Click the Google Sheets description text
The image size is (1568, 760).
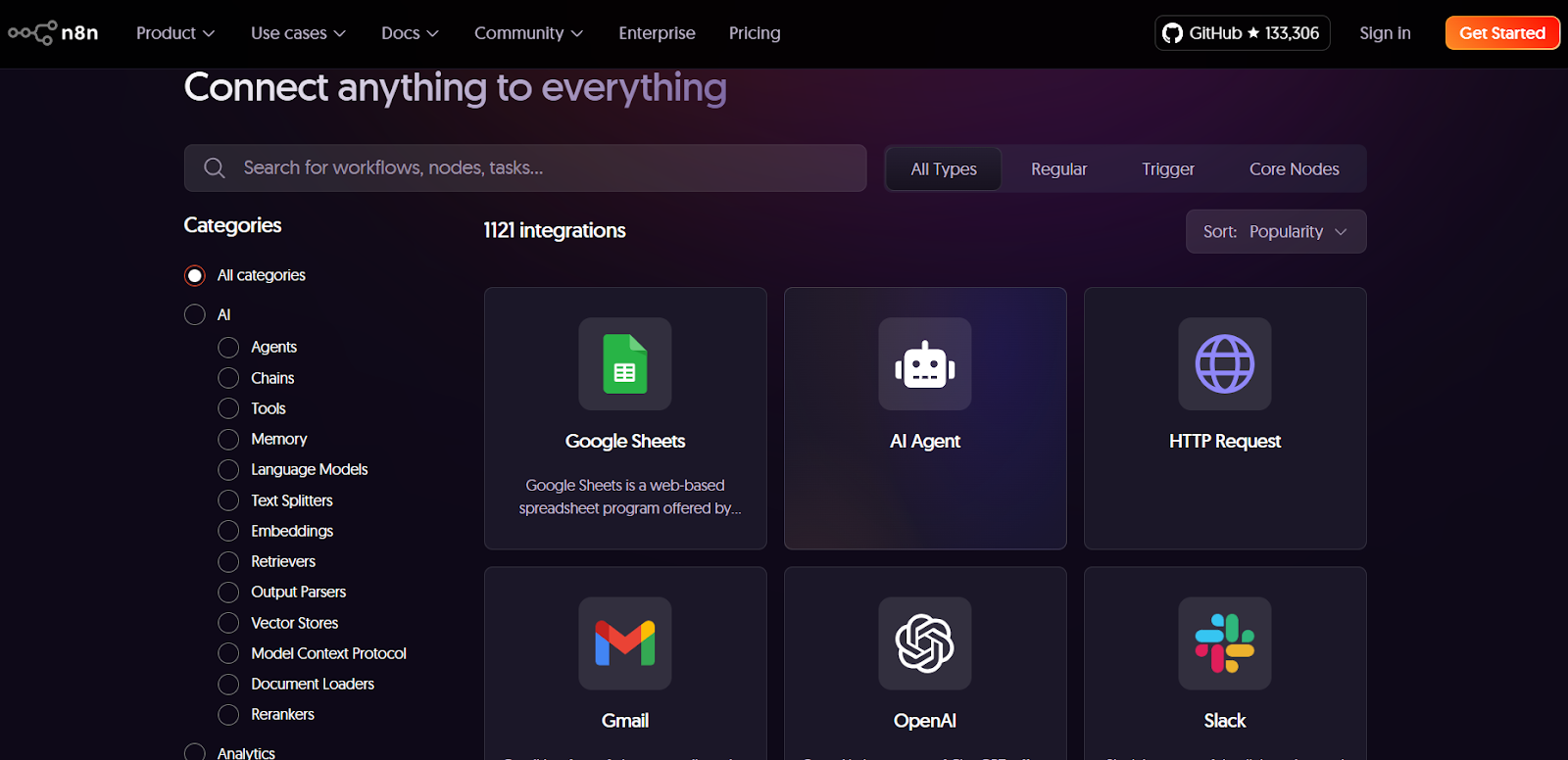coord(629,497)
